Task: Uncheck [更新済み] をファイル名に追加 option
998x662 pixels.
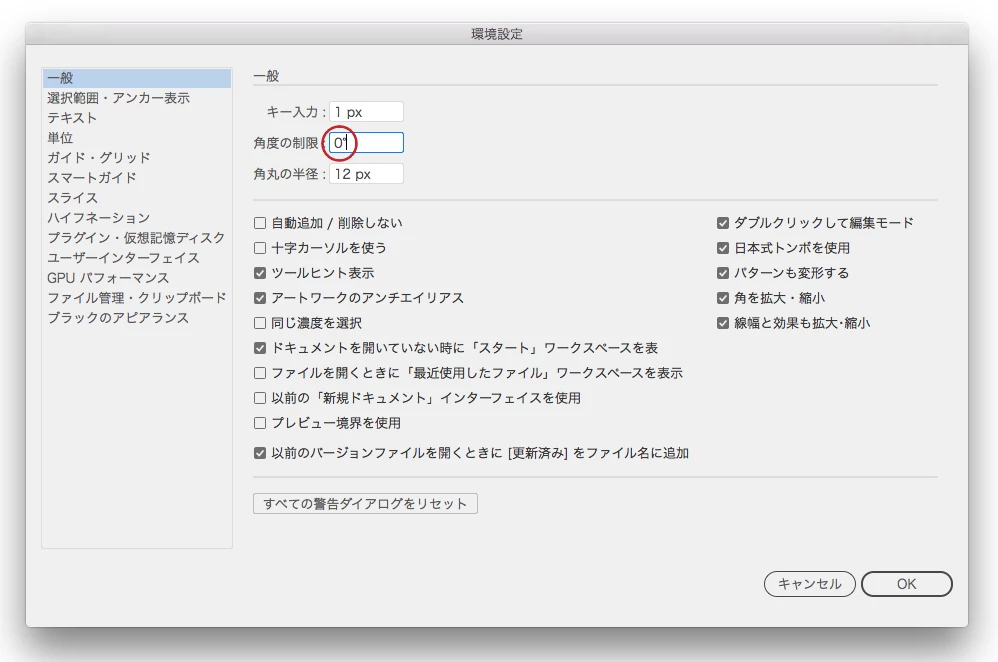Action: (x=260, y=453)
